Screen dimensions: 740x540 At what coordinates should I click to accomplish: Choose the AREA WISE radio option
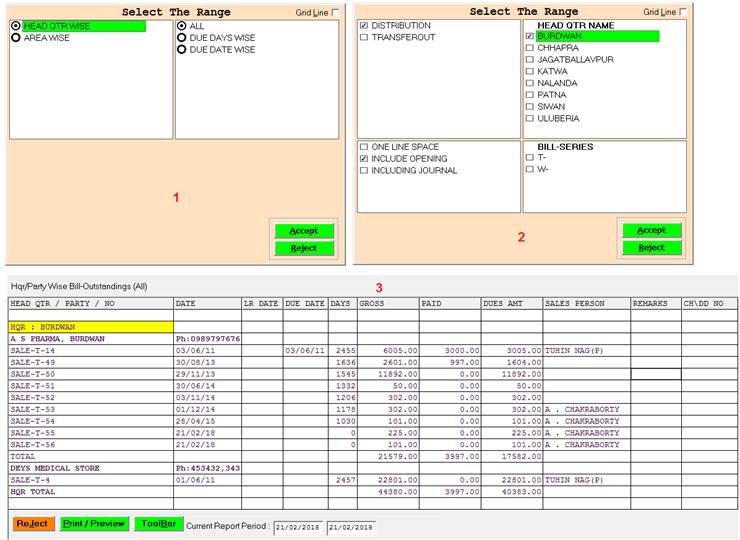pos(16,38)
